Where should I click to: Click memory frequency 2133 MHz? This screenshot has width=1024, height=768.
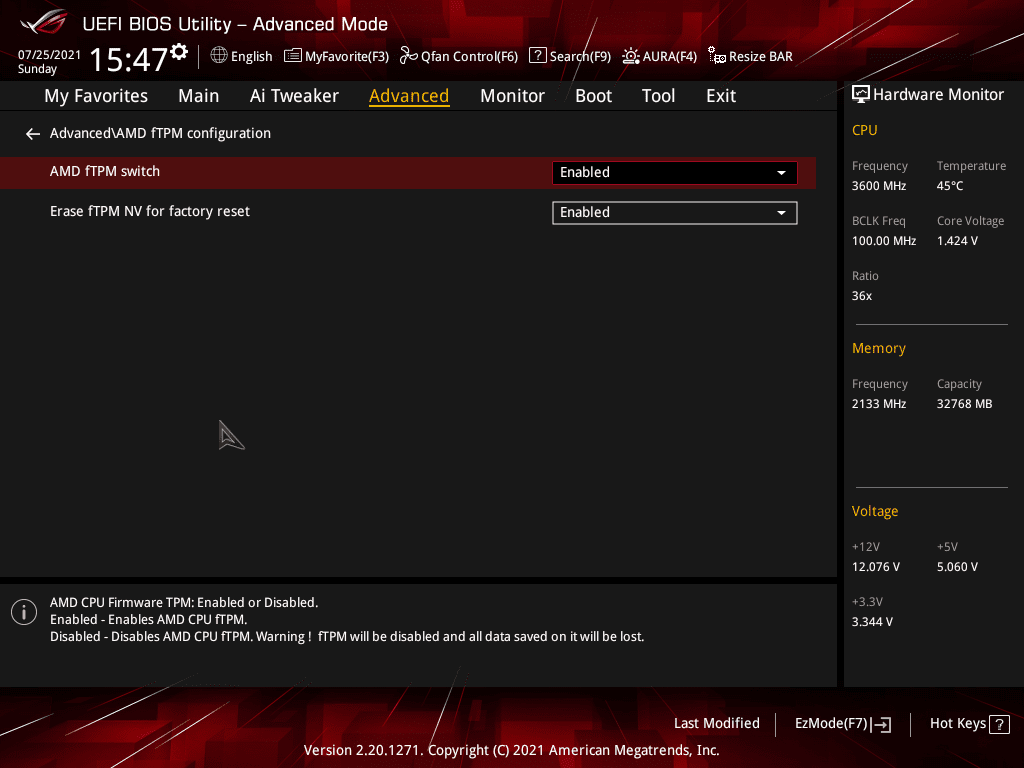(x=878, y=404)
